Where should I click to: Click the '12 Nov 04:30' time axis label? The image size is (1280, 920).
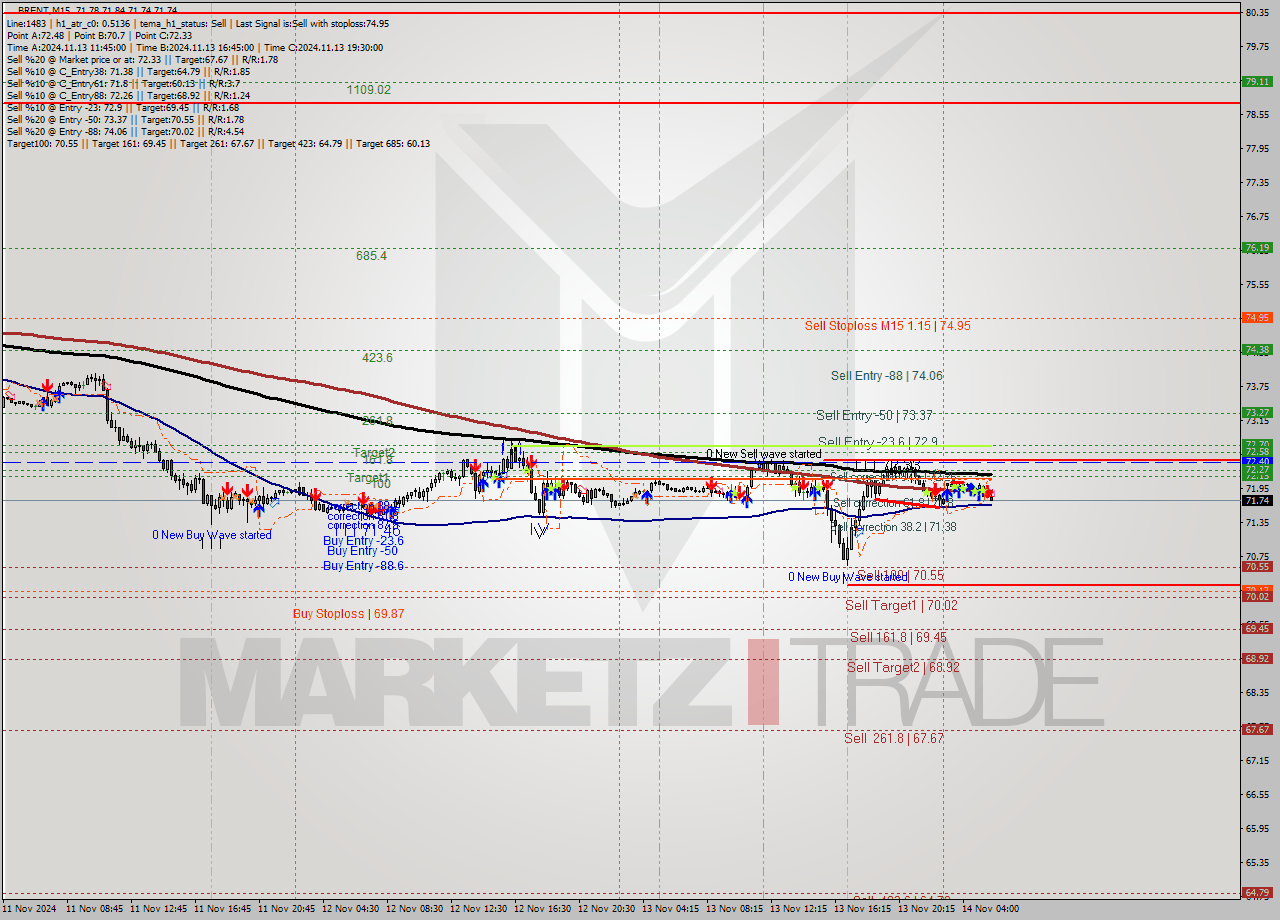pyautogui.click(x=350, y=909)
